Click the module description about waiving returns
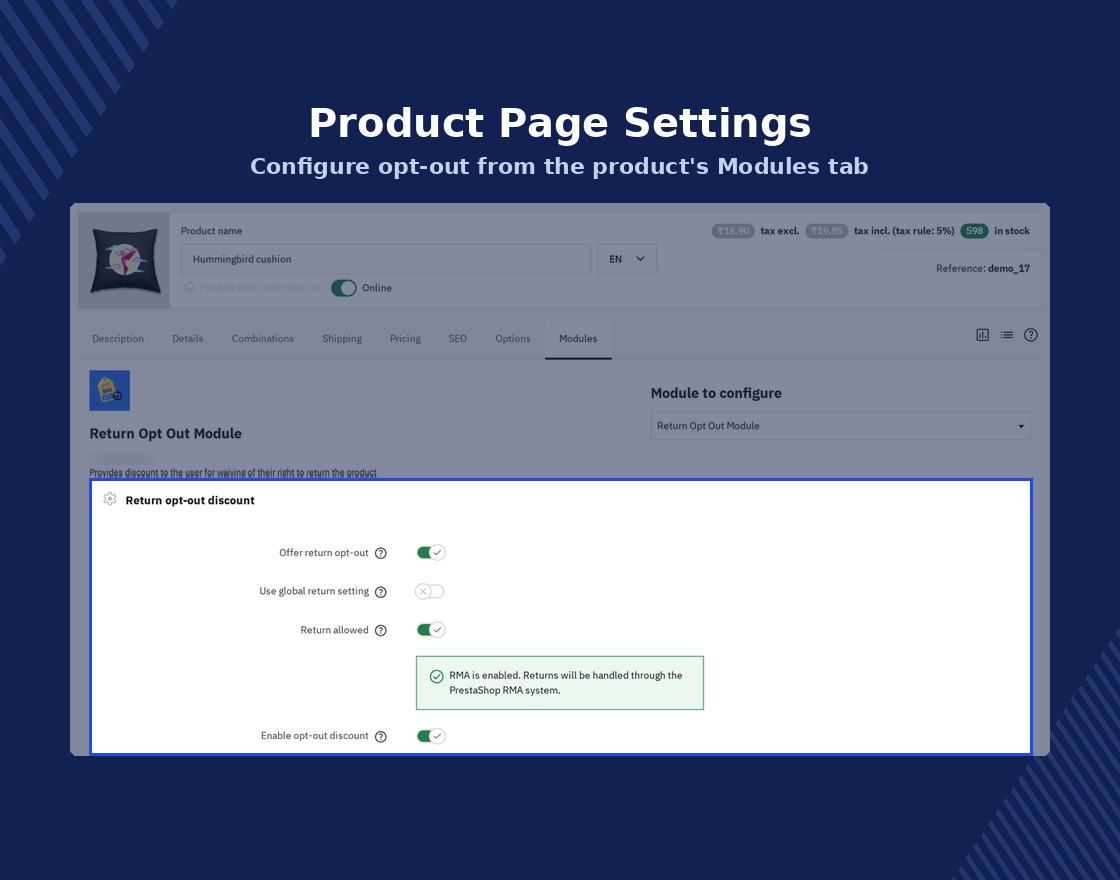This screenshot has height=880, width=1120. click(233, 473)
